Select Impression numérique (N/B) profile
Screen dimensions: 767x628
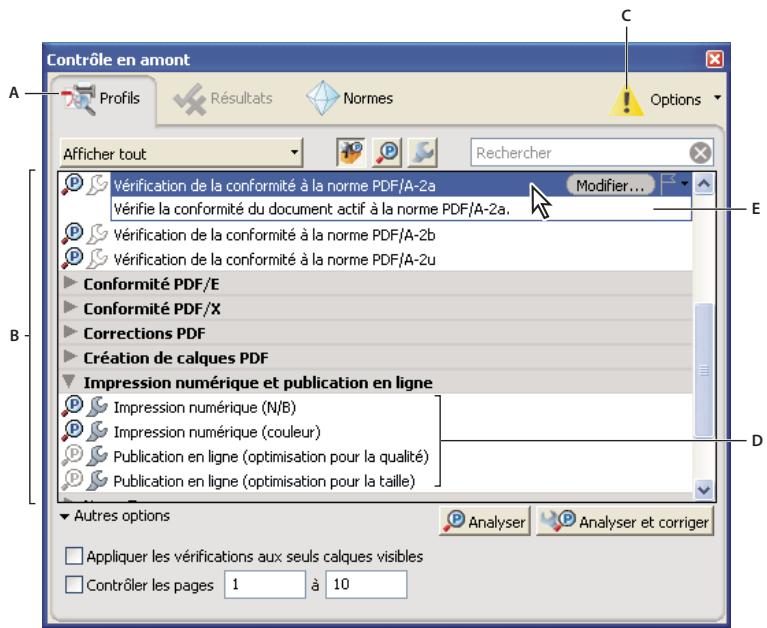tap(204, 407)
